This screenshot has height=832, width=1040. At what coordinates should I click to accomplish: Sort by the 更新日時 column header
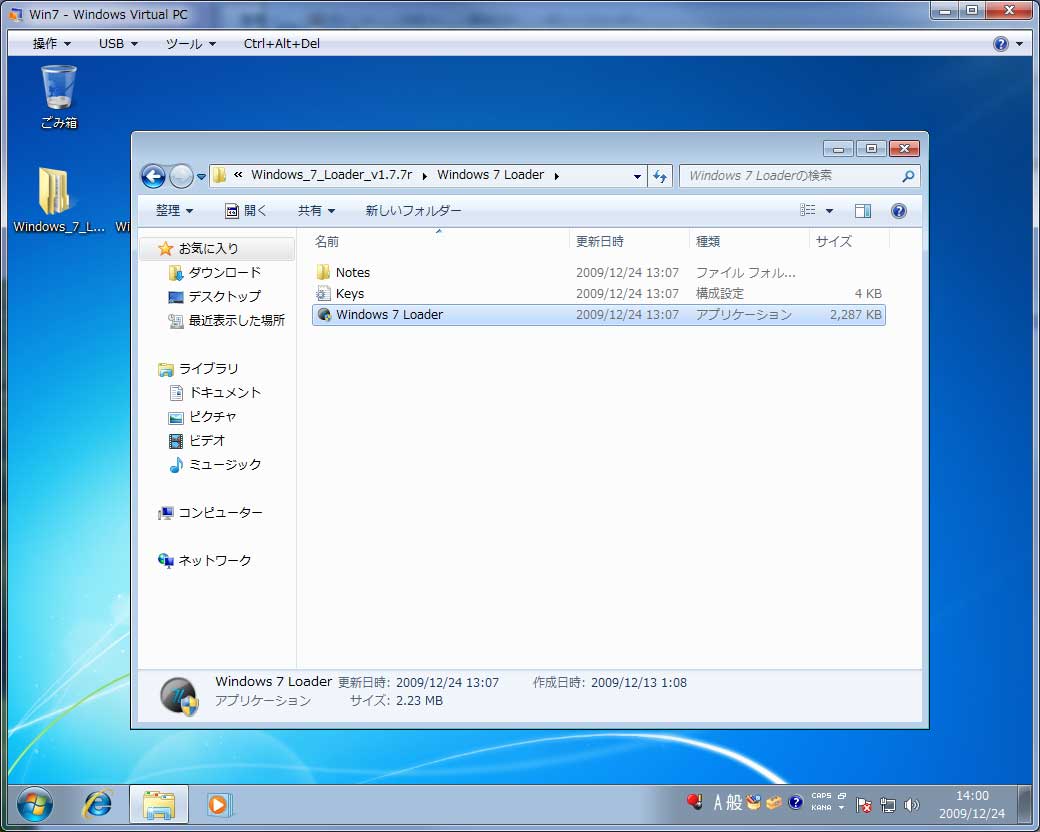coord(629,242)
